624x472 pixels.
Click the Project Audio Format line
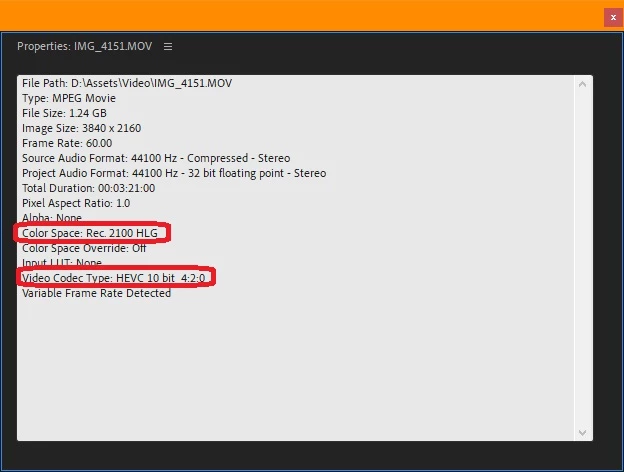(174, 173)
